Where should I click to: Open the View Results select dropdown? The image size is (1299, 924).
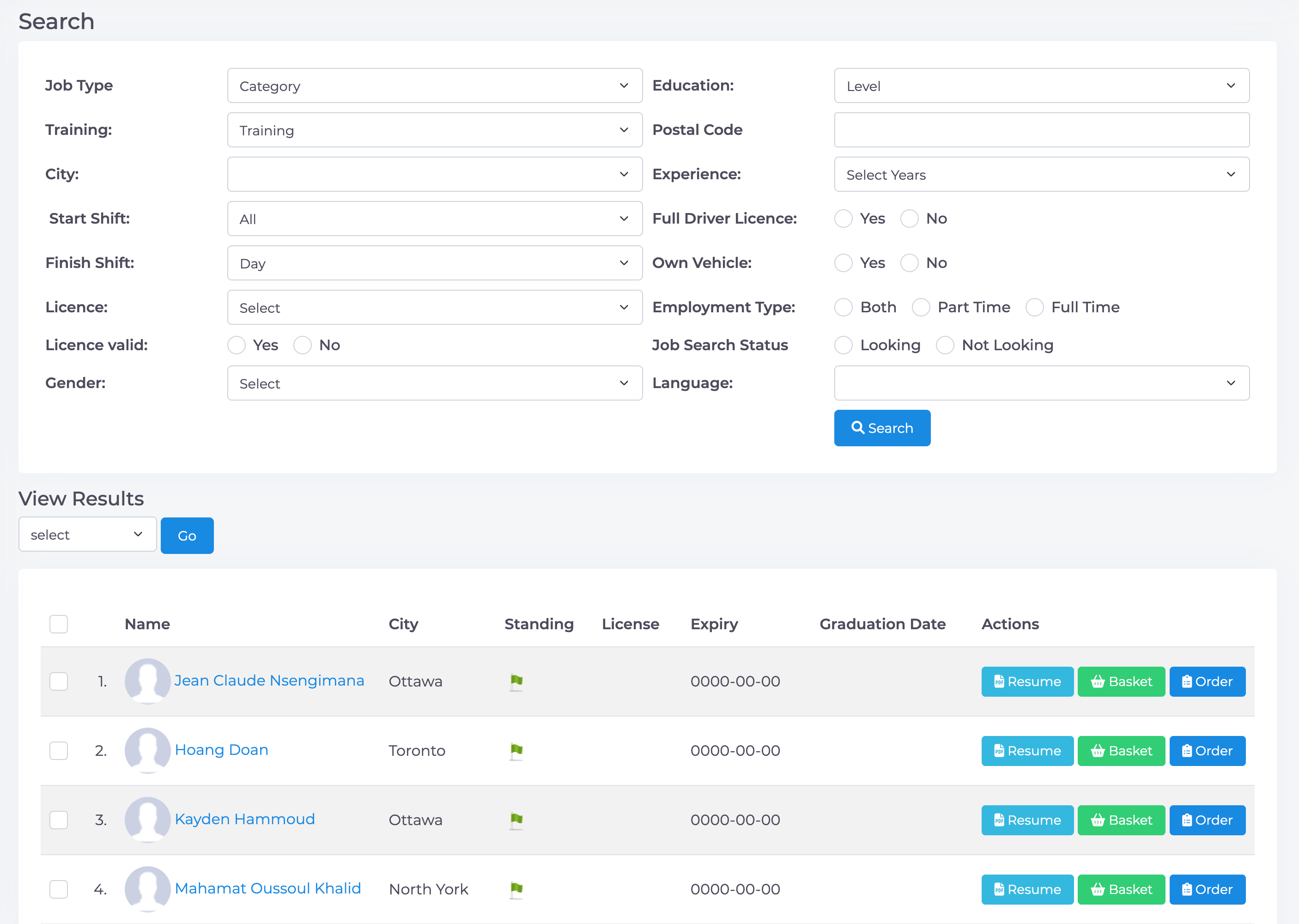tap(88, 534)
